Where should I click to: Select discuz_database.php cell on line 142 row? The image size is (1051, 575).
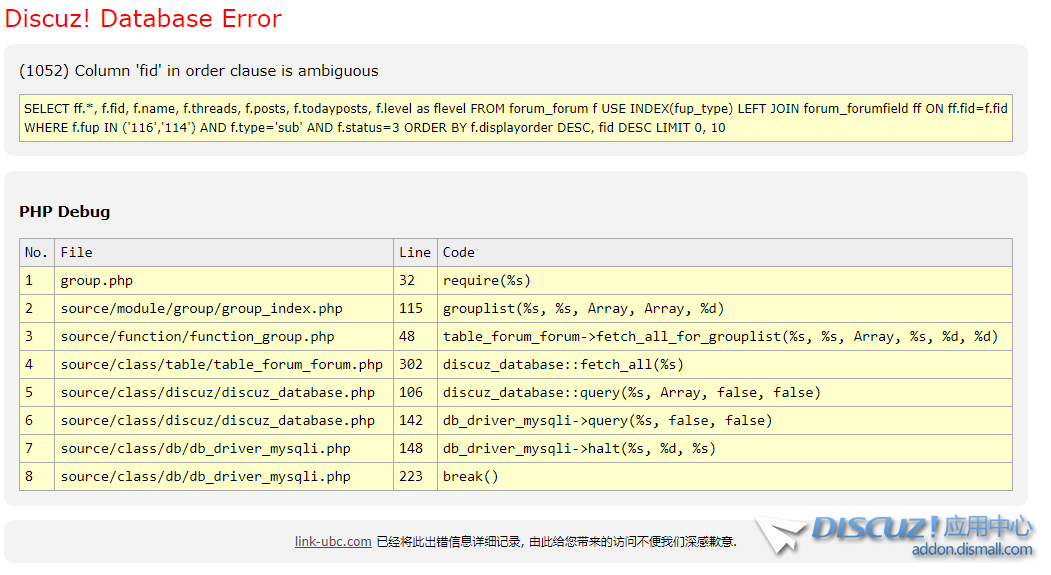pos(224,421)
